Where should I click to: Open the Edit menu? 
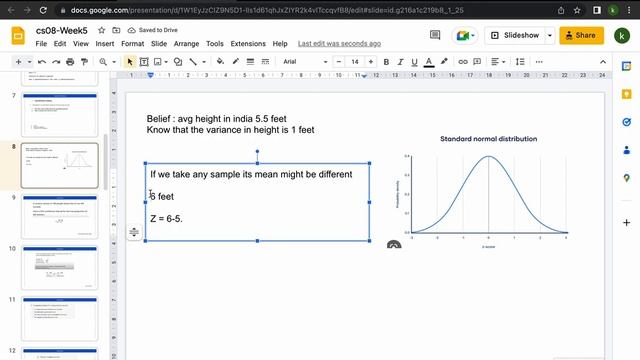[60, 44]
